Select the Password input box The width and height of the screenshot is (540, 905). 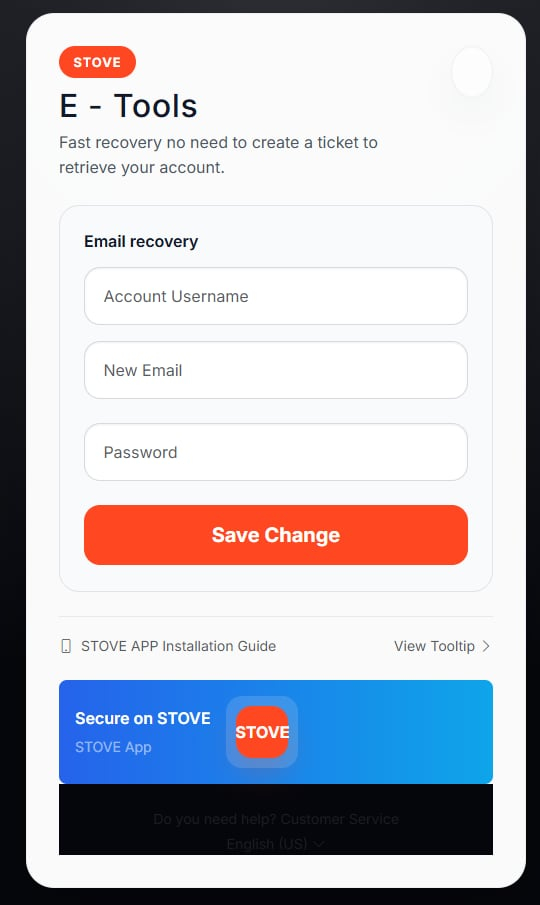click(x=276, y=452)
